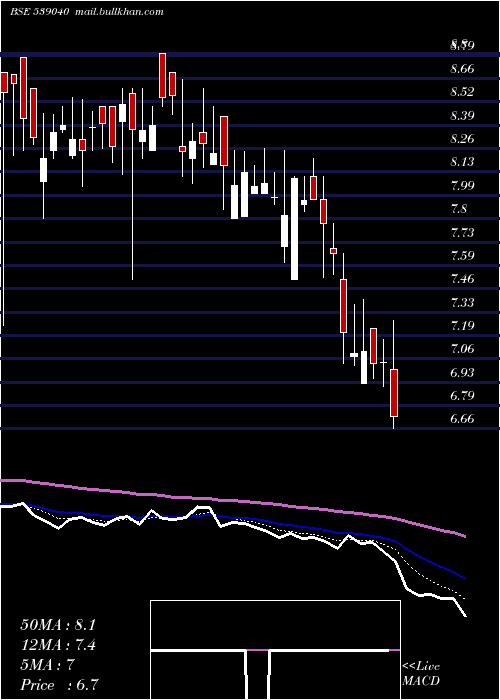Click the BSE 539040 ticker label
Screen dimensions: 500x700
pos(39,12)
